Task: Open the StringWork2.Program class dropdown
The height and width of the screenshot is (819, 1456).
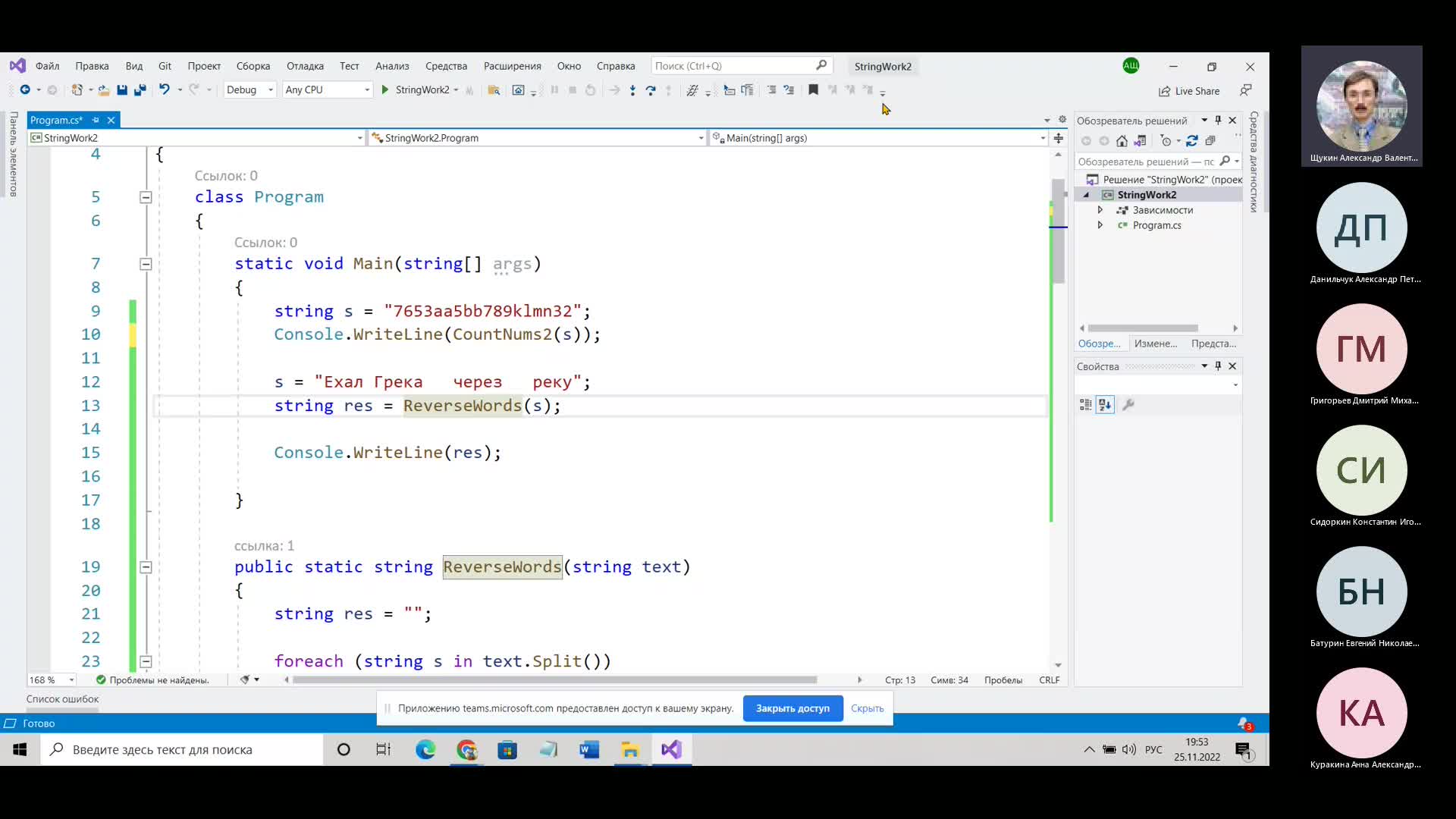Action: (538, 138)
